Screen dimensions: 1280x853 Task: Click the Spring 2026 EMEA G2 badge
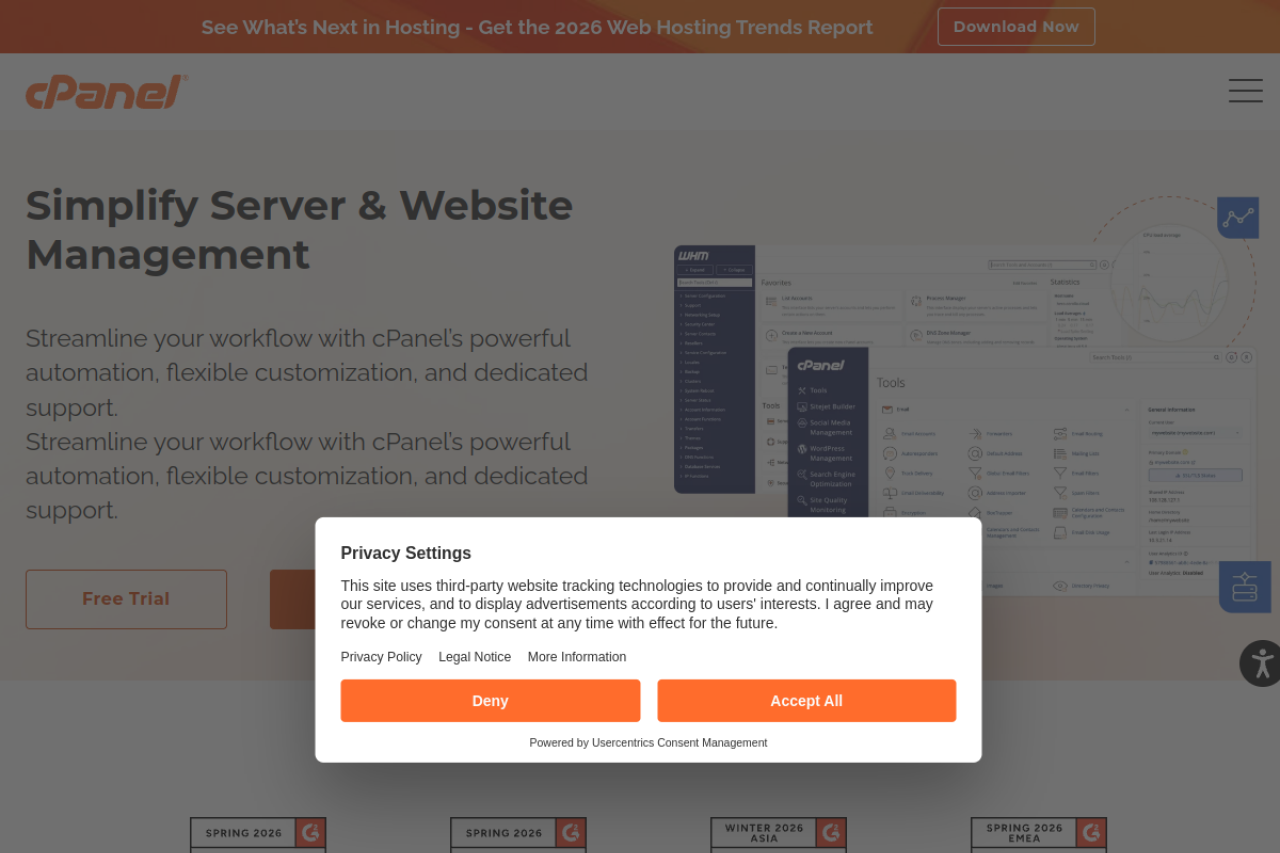[1039, 835]
